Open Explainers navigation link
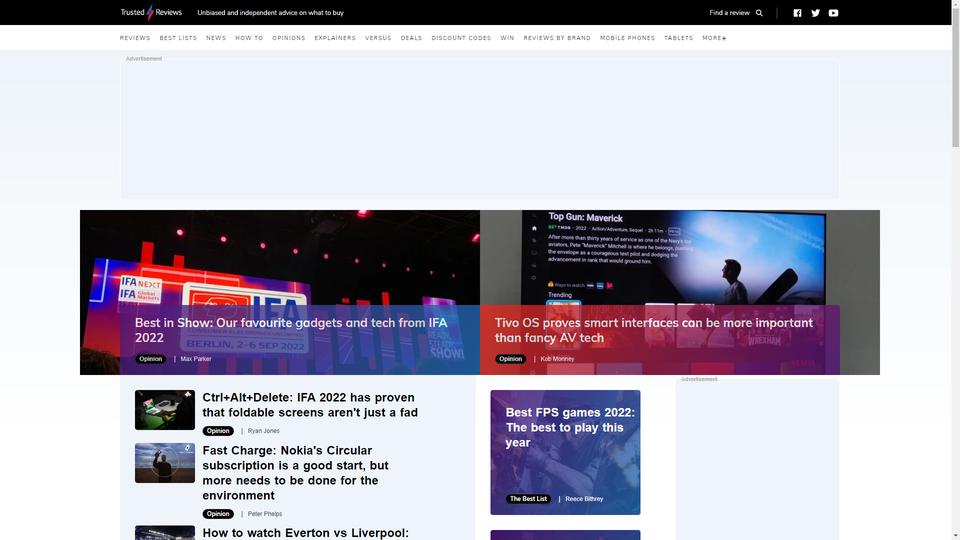960x540 pixels. point(335,38)
